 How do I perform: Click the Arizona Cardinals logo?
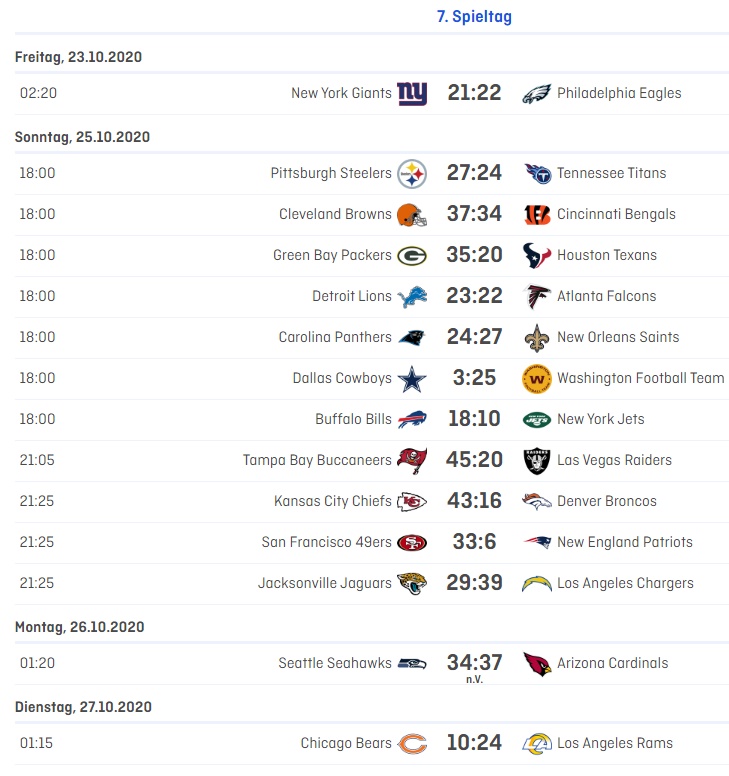[x=537, y=663]
